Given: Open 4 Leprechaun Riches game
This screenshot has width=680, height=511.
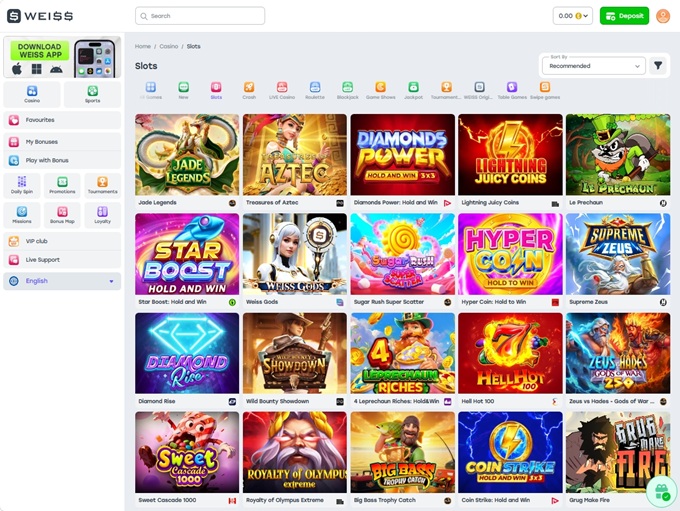Looking at the screenshot, I should click(x=402, y=354).
